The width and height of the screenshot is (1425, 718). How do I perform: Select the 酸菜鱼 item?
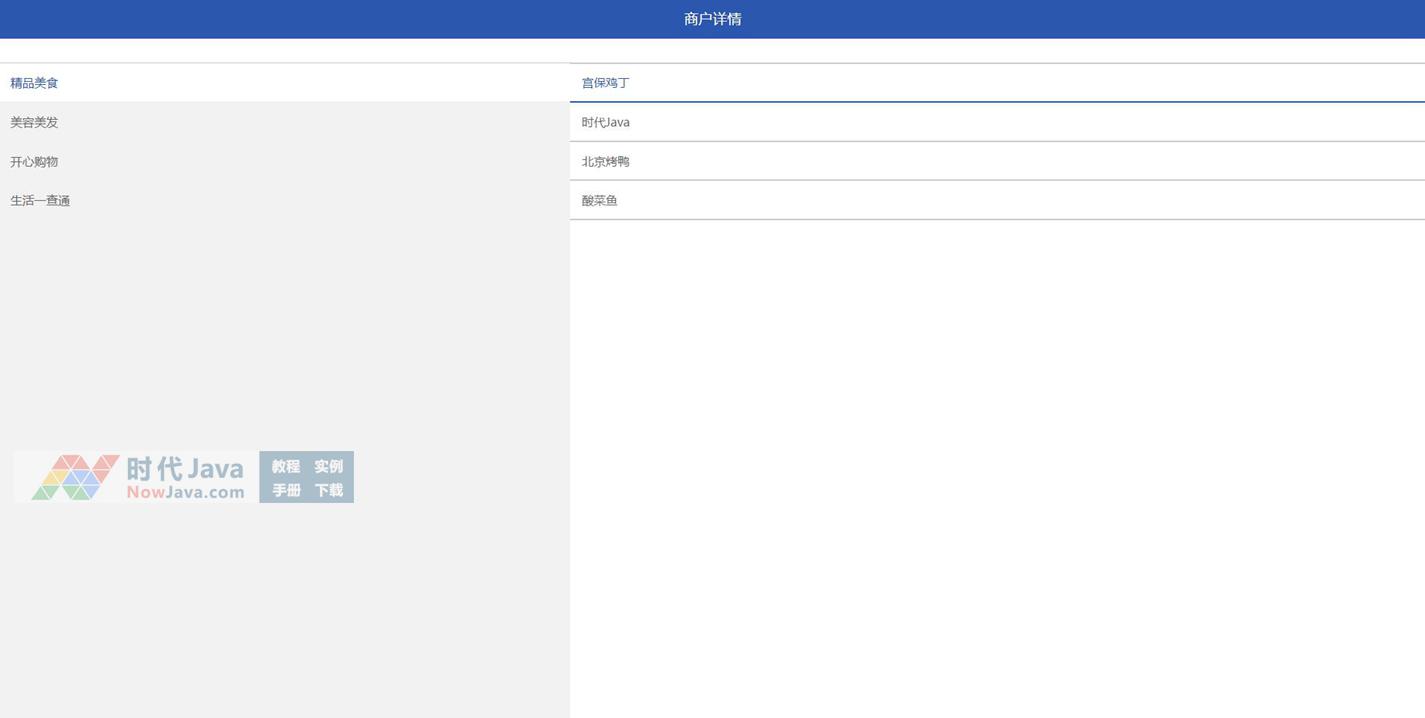[x=600, y=200]
